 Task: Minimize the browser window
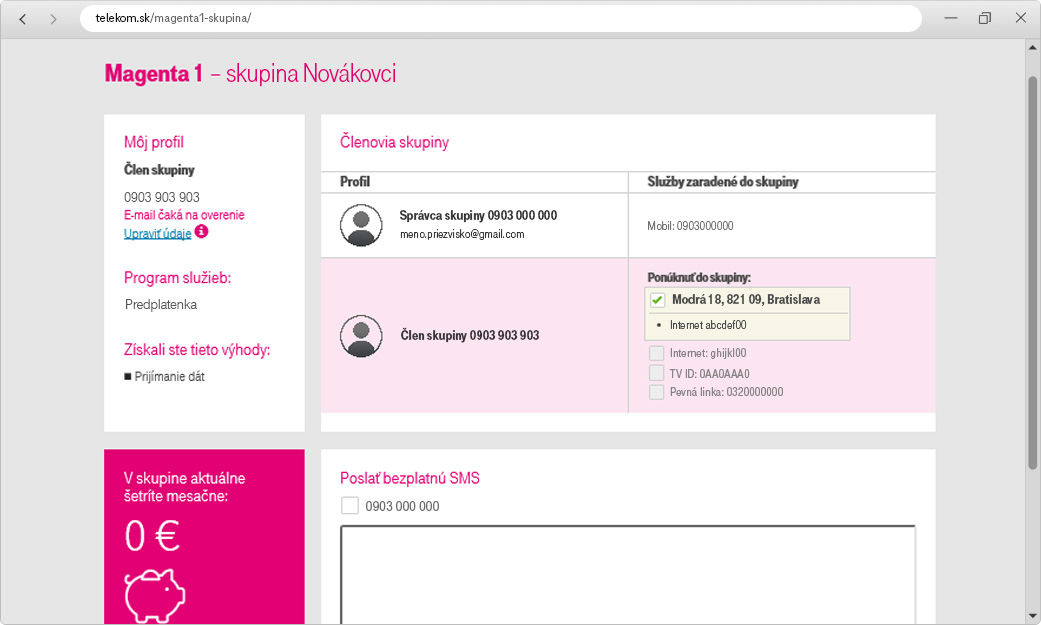tap(951, 18)
